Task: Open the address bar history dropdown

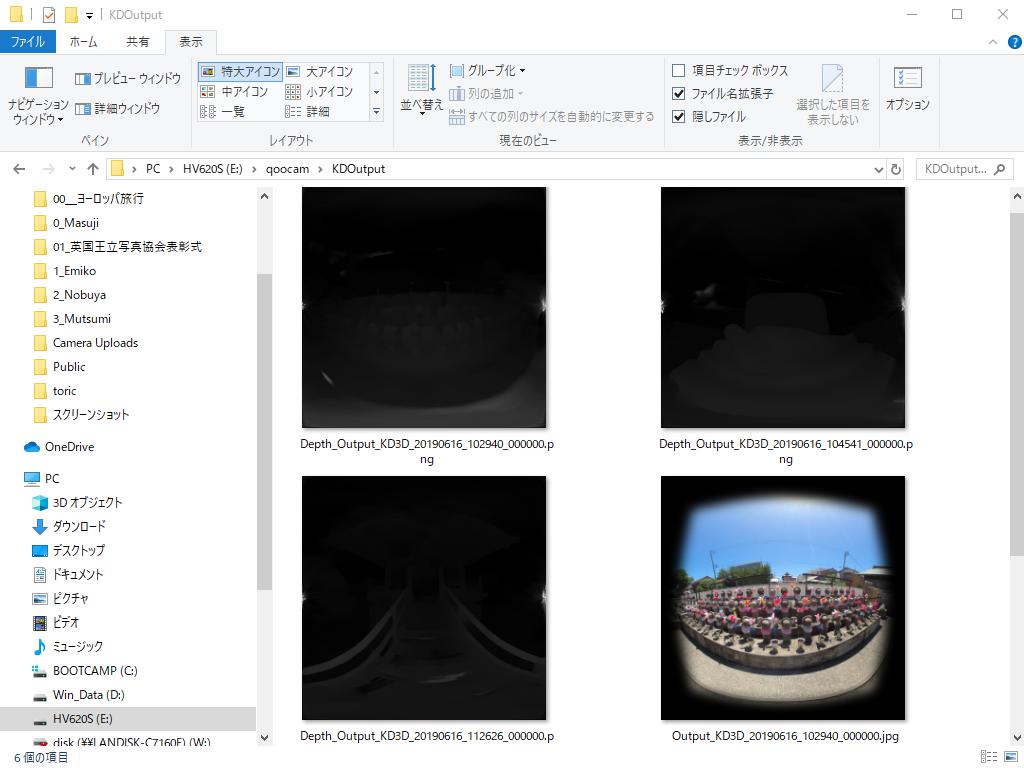Action: pos(878,170)
